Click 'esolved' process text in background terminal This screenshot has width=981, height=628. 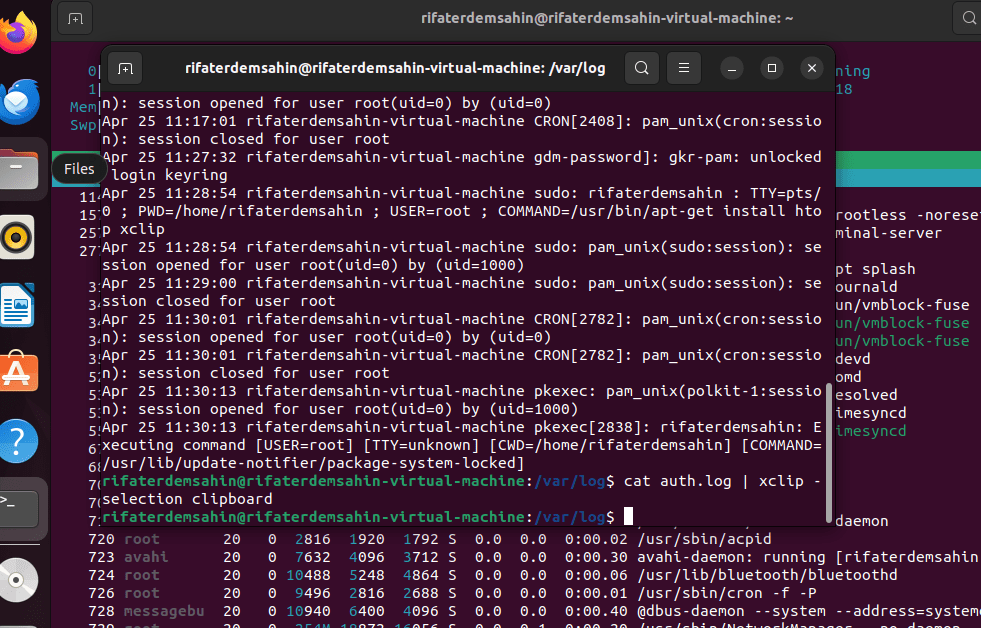click(x=867, y=395)
